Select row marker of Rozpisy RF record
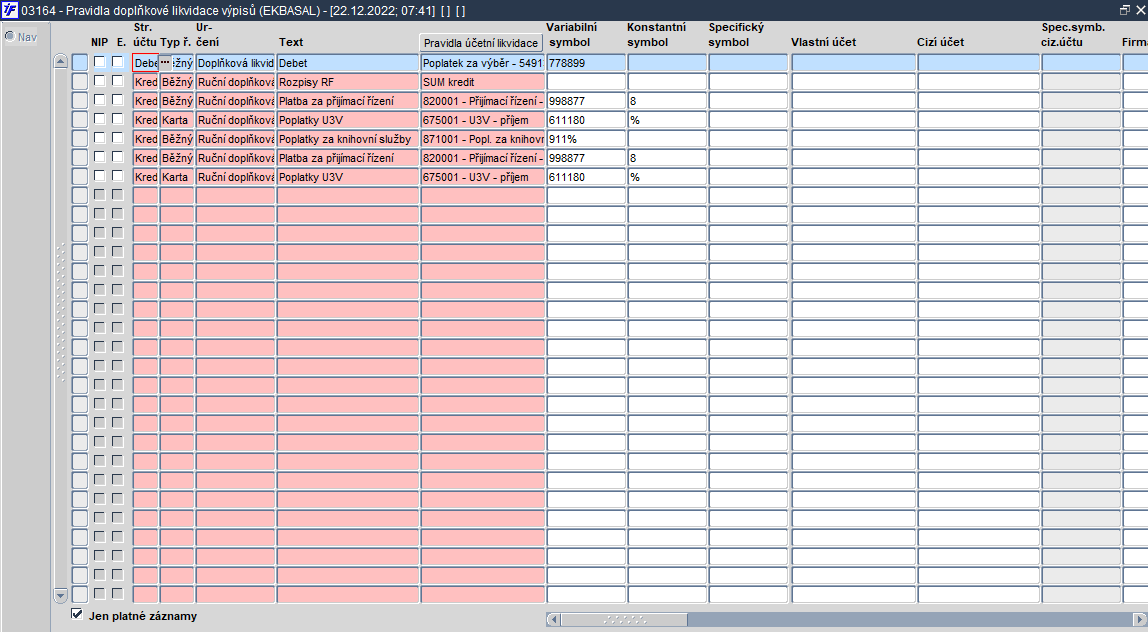This screenshot has height=632, width=1148. click(80, 82)
